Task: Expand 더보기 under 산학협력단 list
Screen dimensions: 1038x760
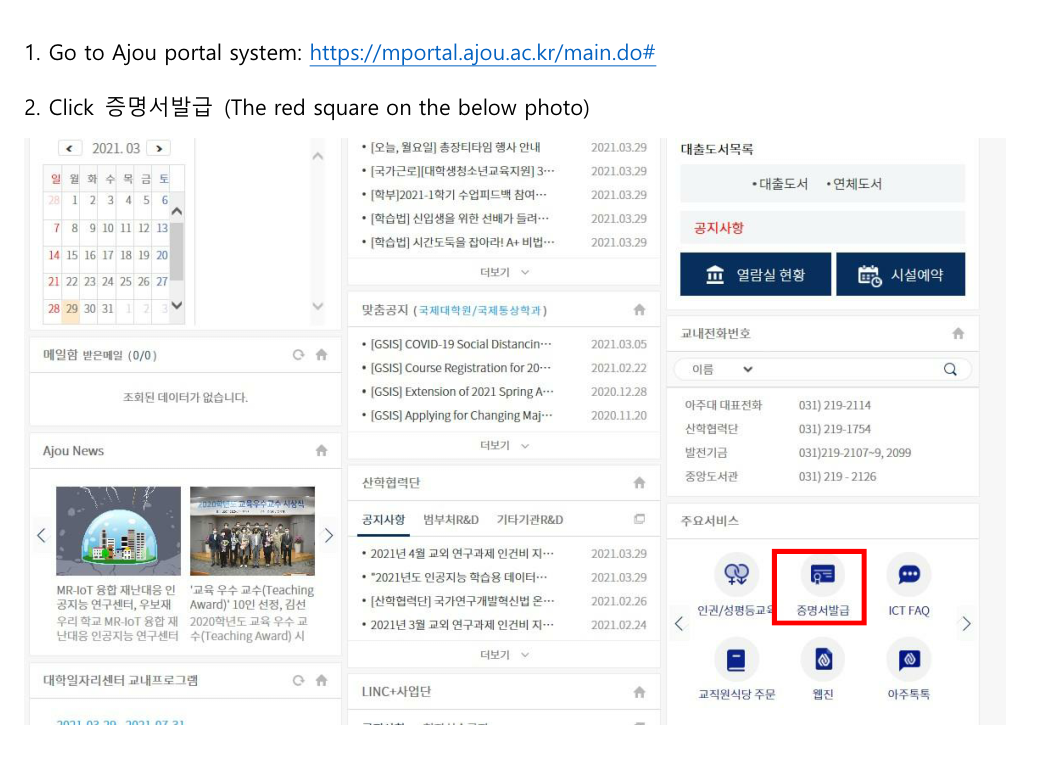Action: point(504,654)
